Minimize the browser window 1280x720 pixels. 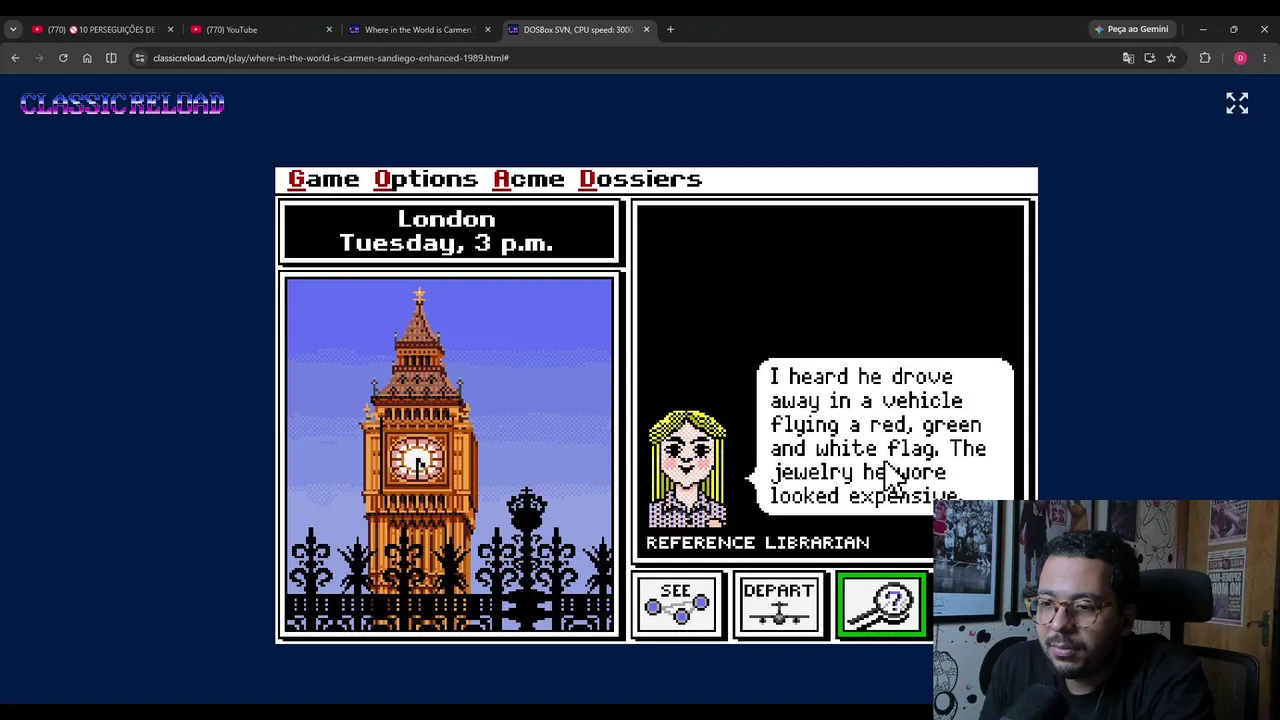[x=1203, y=30]
